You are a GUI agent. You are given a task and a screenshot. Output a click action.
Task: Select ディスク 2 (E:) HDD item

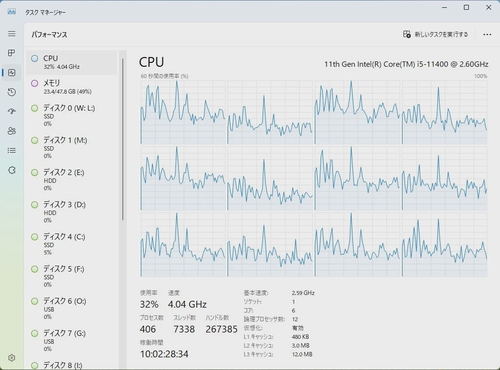coord(72,179)
